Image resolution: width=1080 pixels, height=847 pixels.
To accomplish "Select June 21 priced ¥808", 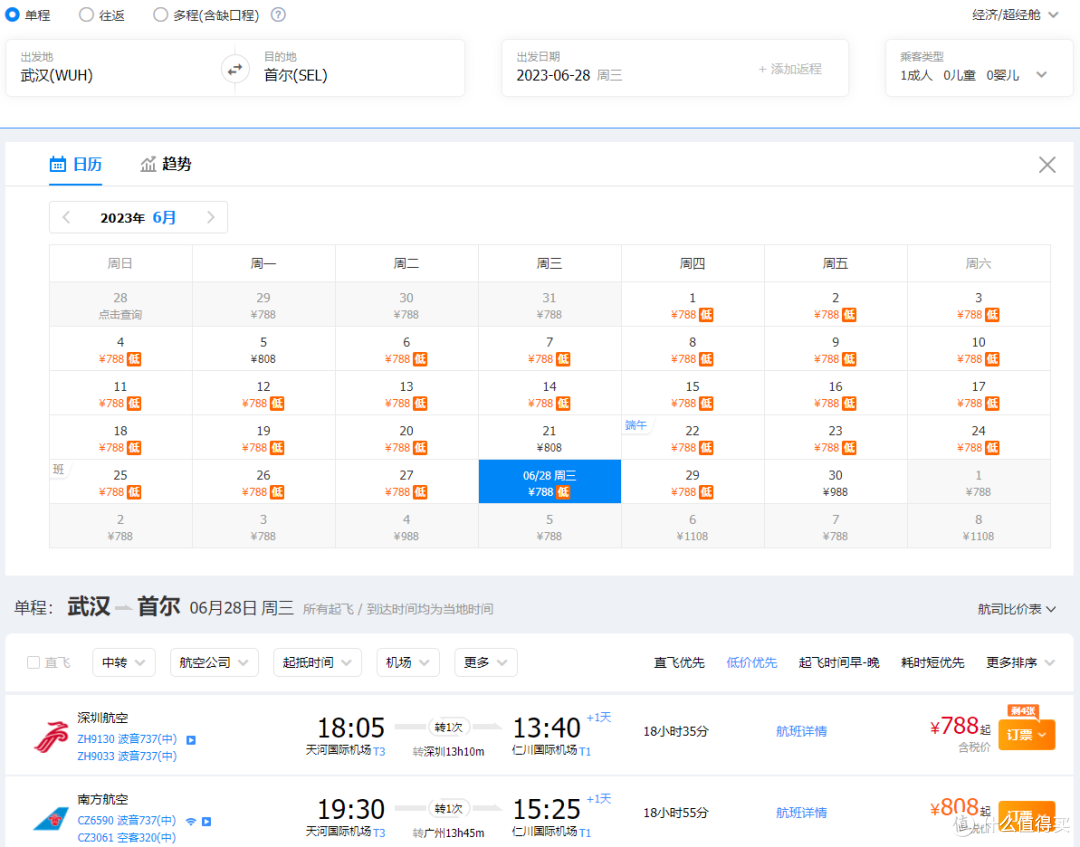I will (x=550, y=437).
